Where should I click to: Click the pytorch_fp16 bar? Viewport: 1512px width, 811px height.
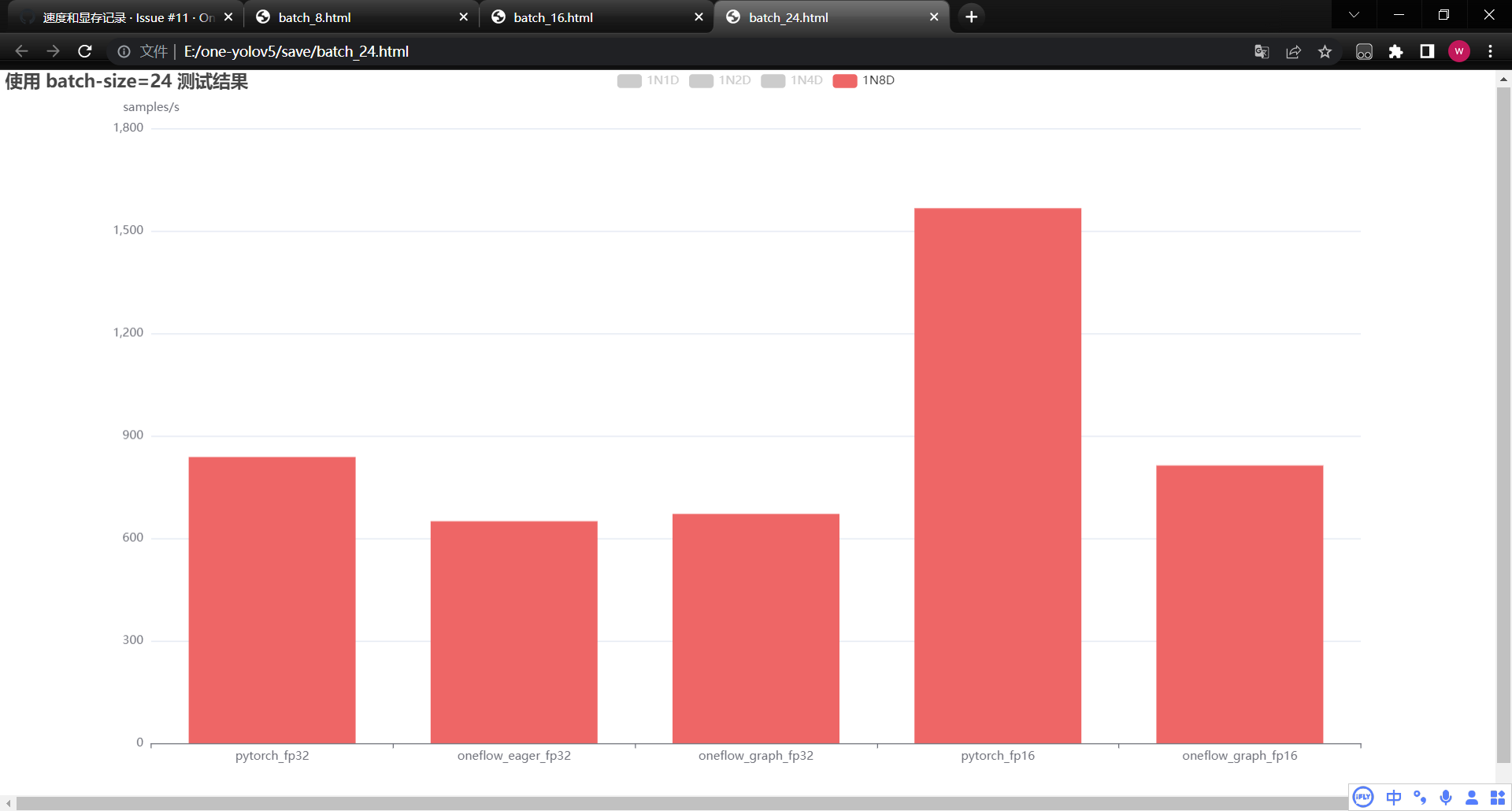pos(998,476)
